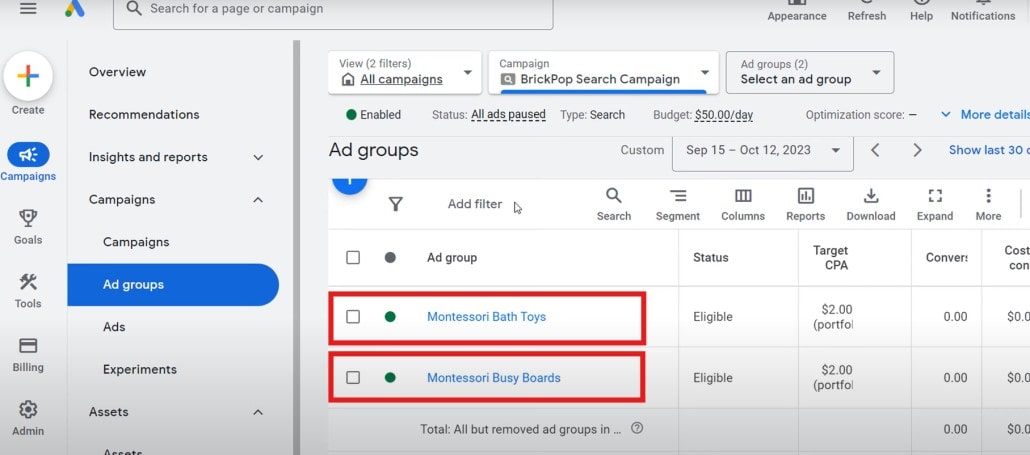Open Reports from the table toolbar
Viewport: 1030px width, 455px height.
click(x=805, y=205)
